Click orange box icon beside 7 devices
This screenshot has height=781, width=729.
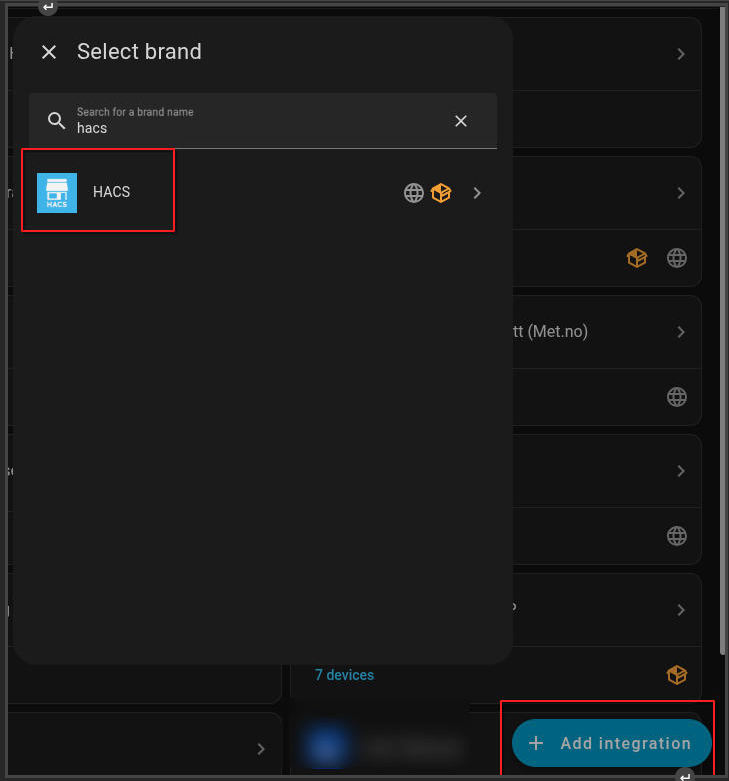pyautogui.click(x=677, y=675)
